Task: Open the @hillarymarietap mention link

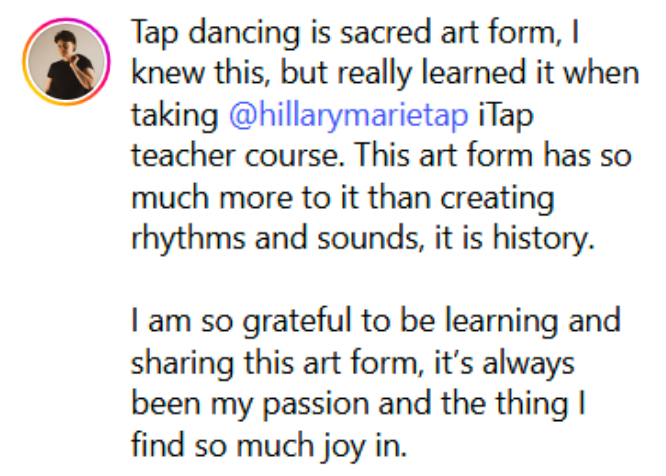Action: coord(349,116)
